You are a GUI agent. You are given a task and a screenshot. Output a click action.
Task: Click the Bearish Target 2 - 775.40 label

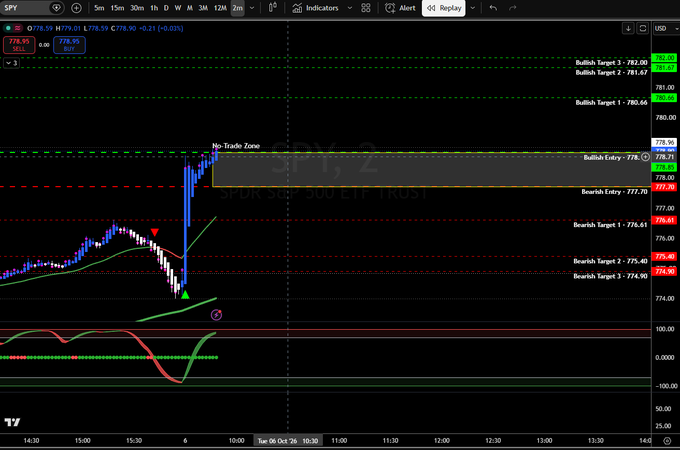[x=610, y=261]
